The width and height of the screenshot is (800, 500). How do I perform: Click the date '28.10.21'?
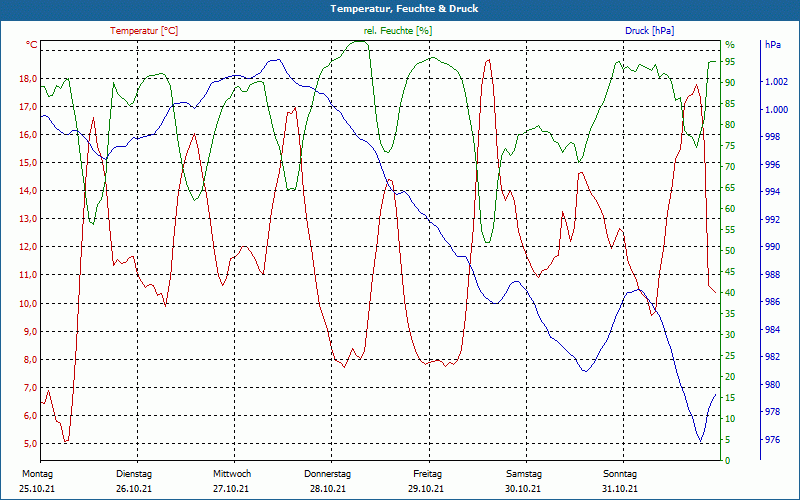pyautogui.click(x=328, y=489)
